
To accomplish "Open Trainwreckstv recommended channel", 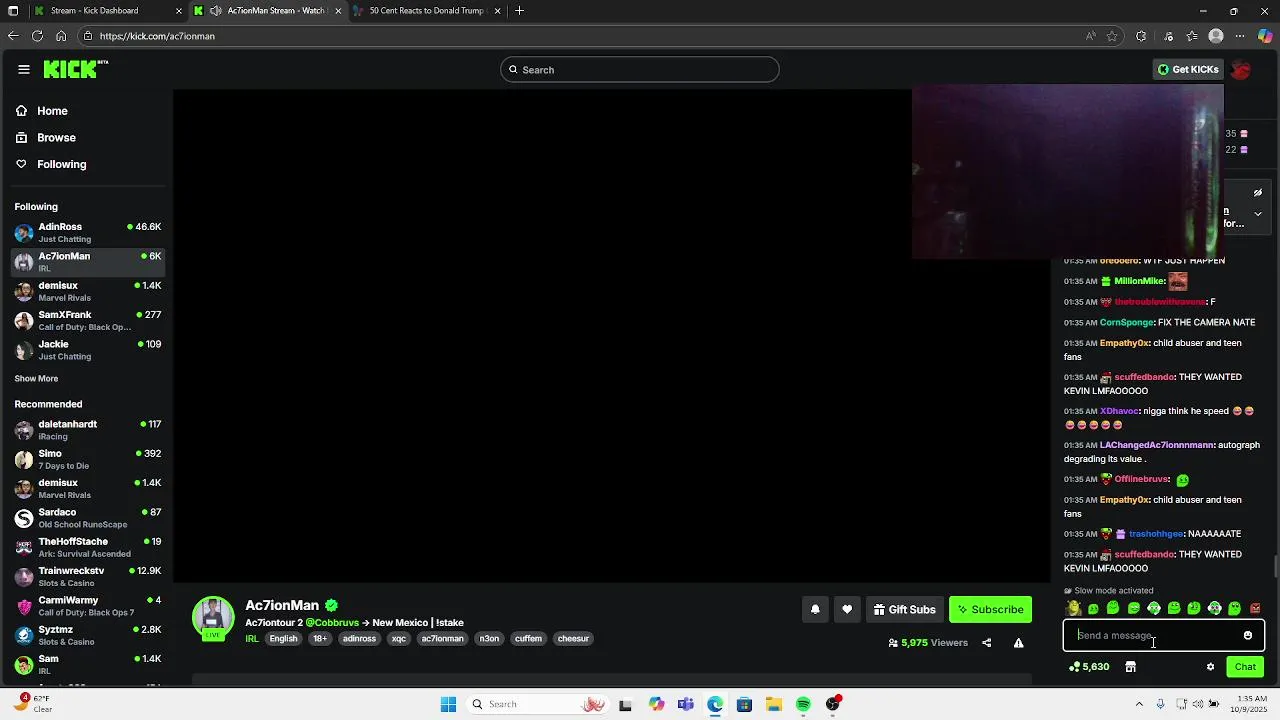I will tap(88, 576).
